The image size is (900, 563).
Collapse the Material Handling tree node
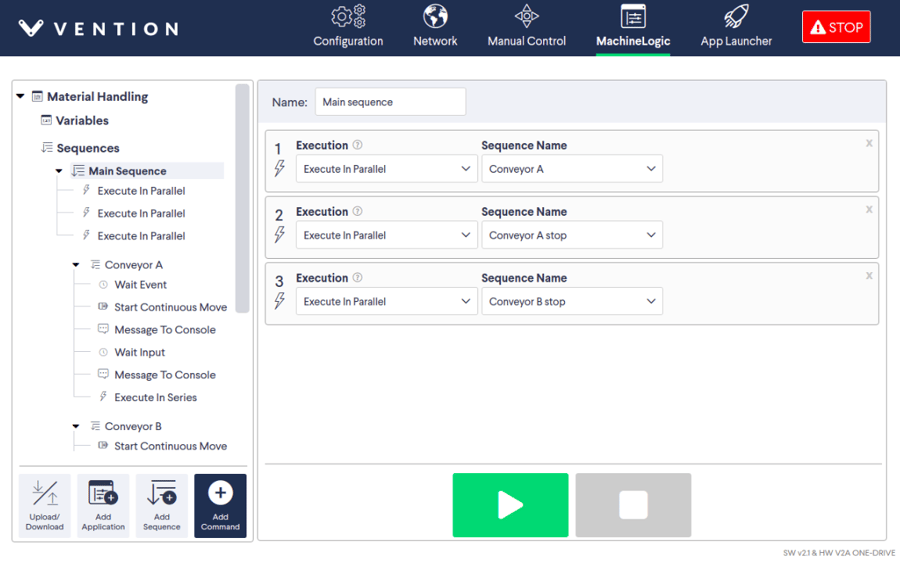tap(20, 97)
